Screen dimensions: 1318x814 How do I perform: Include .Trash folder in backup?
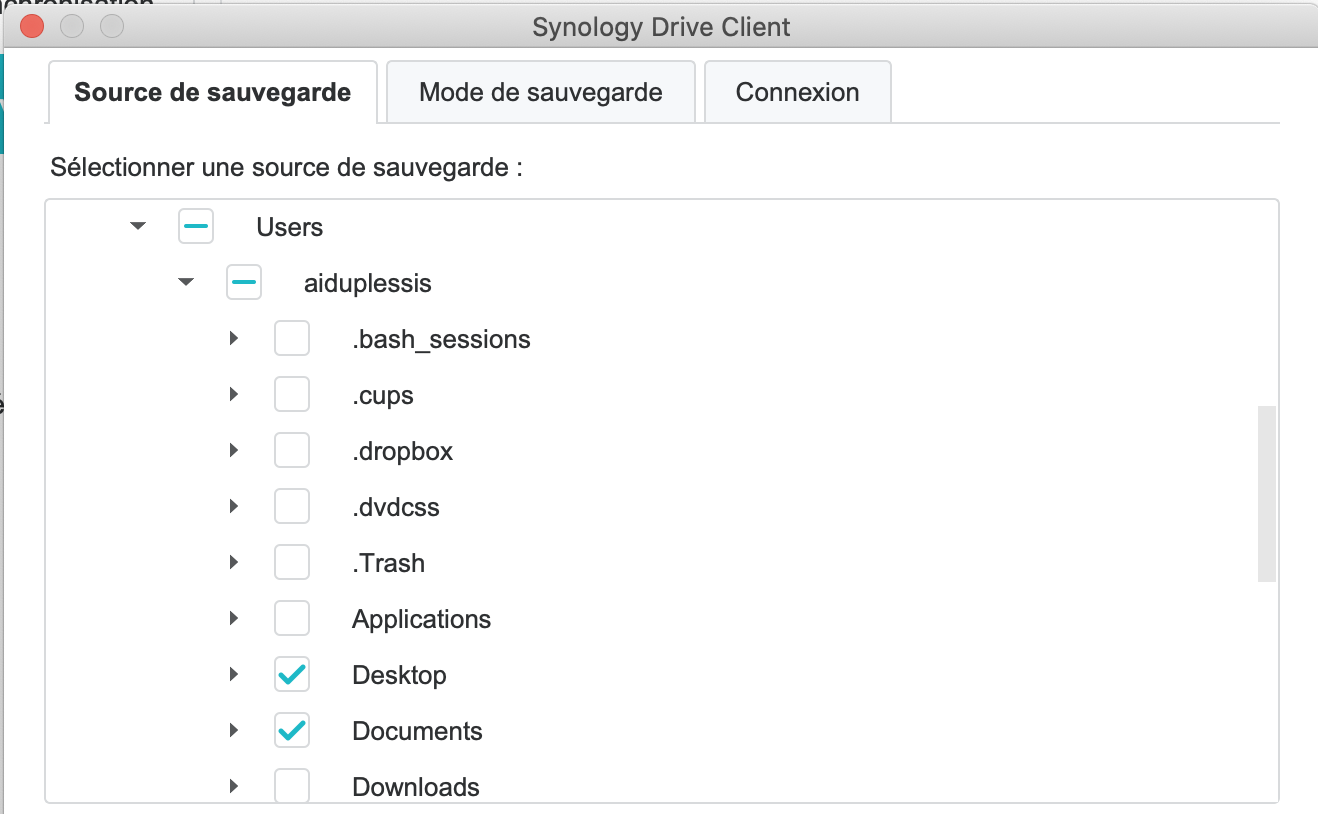tap(292, 563)
